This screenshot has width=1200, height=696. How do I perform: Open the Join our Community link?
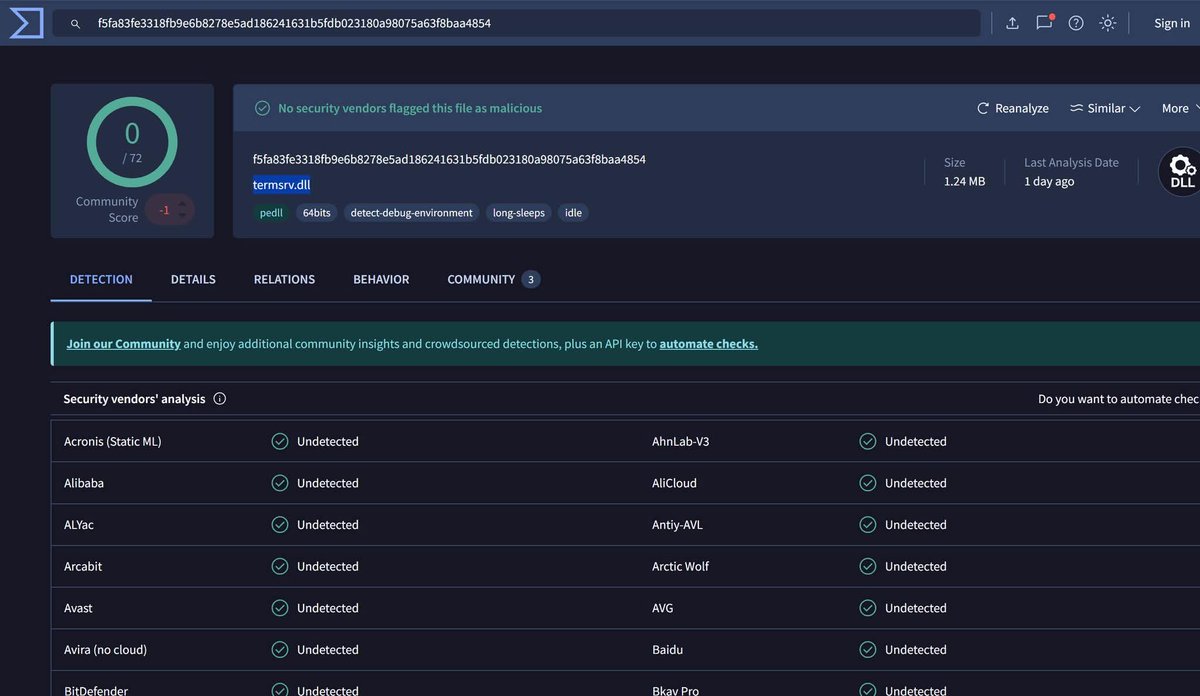123,344
